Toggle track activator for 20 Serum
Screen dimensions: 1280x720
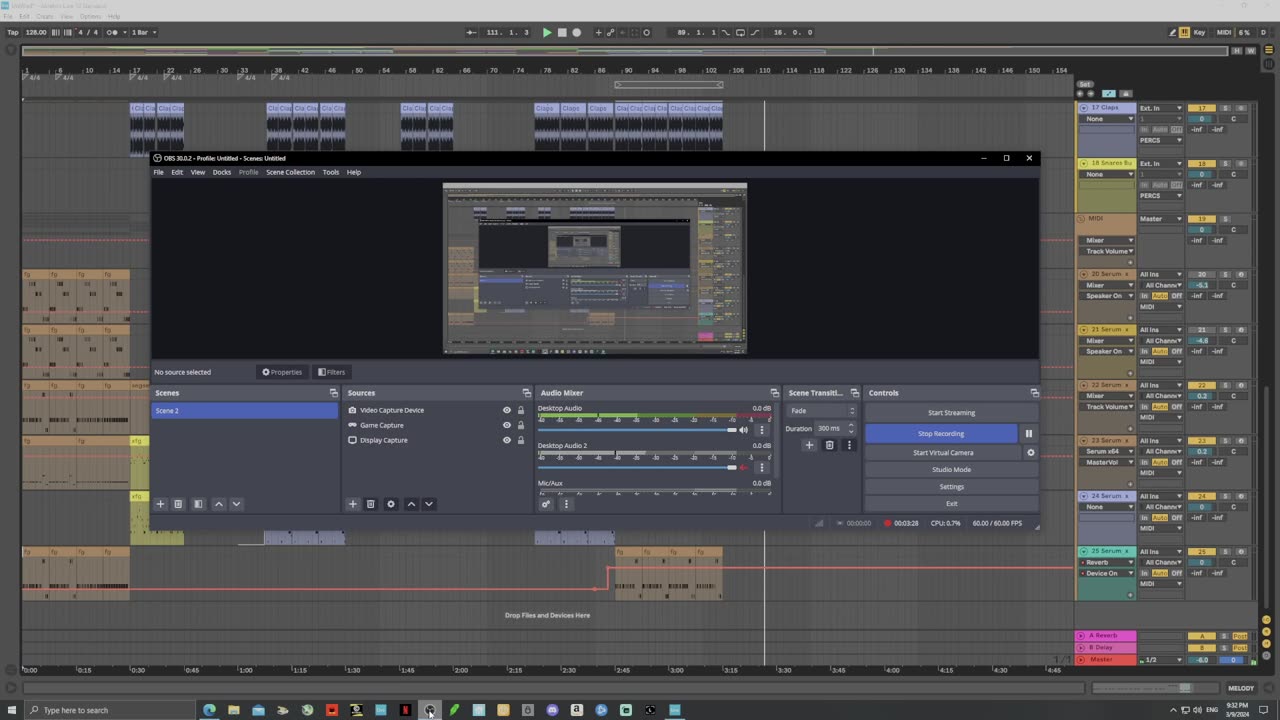click(x=1203, y=274)
